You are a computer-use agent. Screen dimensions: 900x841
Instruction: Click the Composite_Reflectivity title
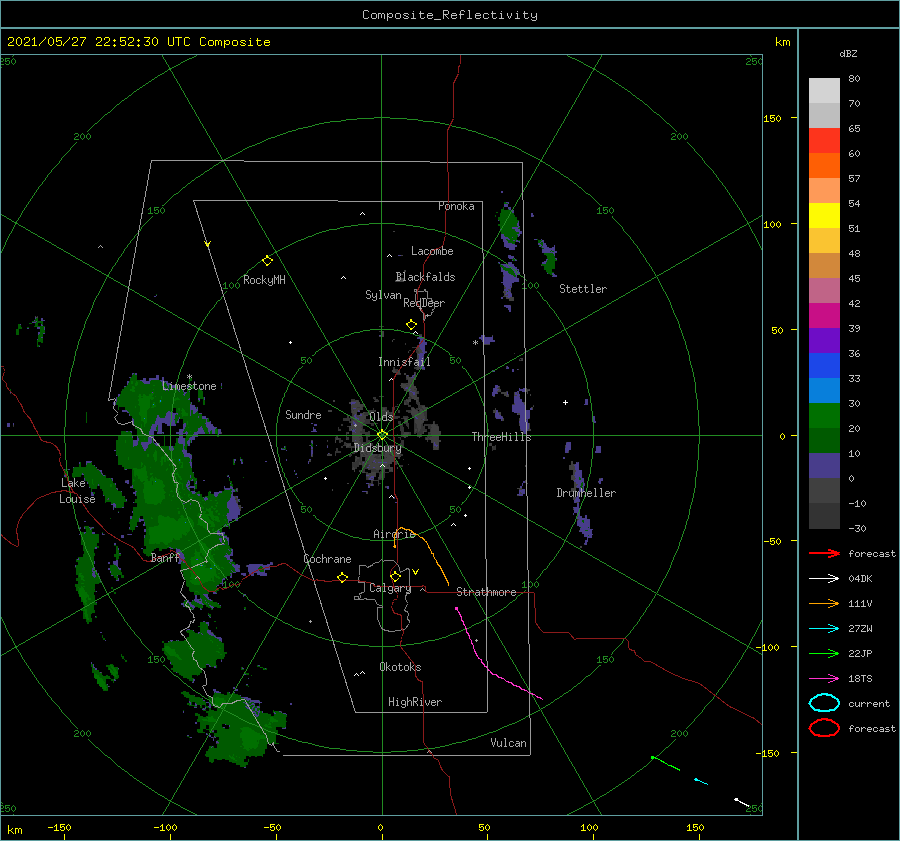(x=449, y=15)
